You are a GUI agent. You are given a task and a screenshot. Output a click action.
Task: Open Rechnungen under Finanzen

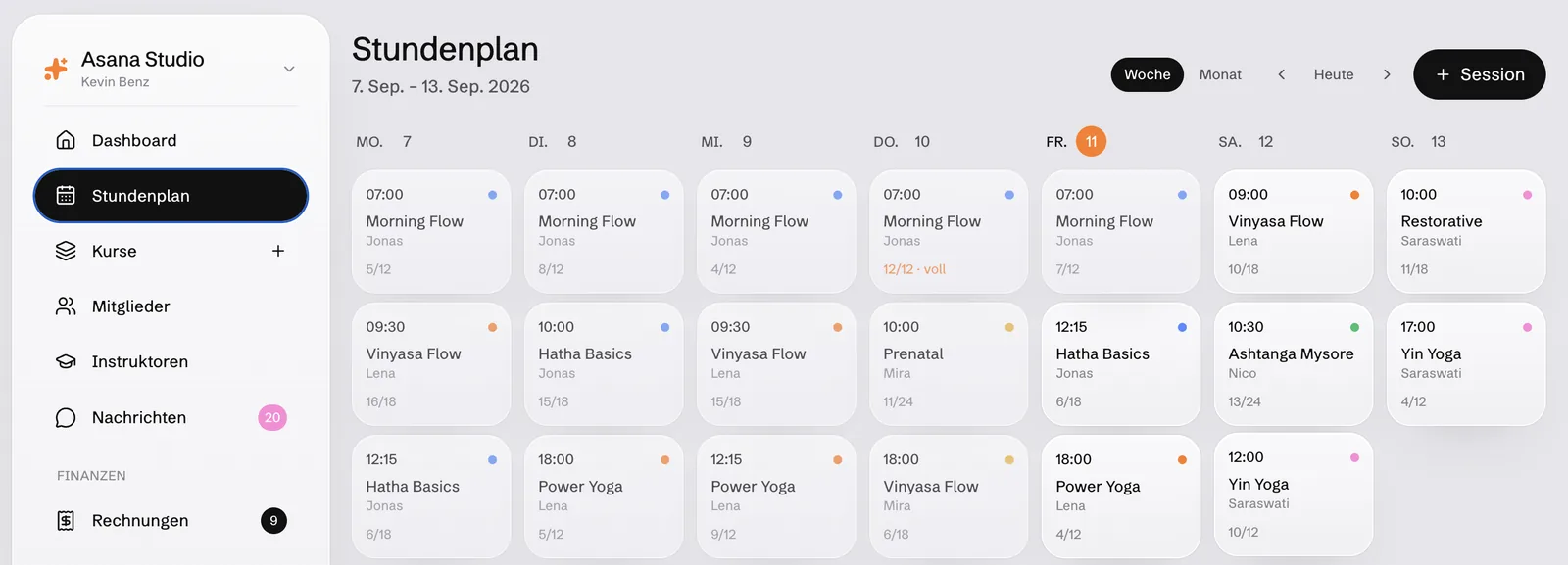point(171,520)
